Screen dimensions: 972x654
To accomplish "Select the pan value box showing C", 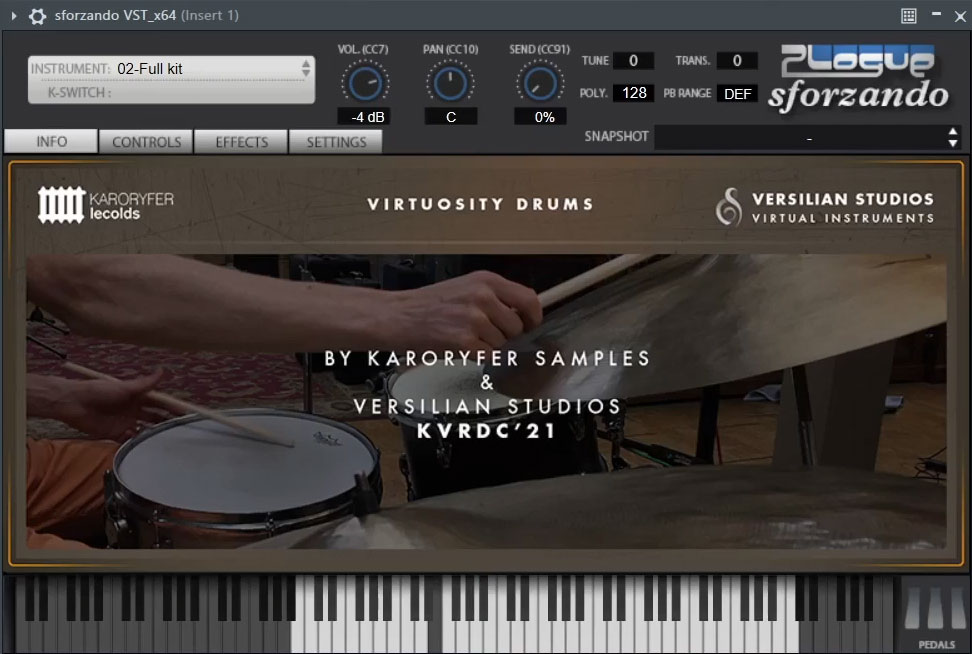I will (x=451, y=117).
